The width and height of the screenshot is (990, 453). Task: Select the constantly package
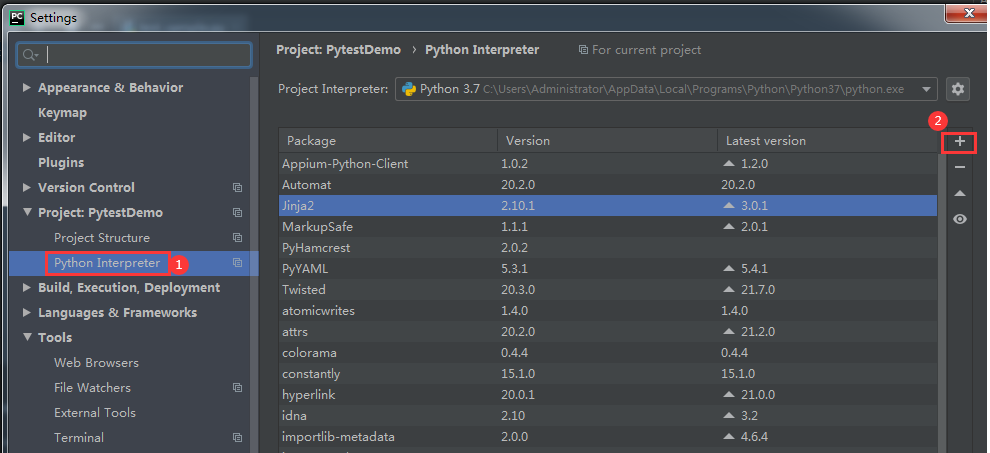[608, 373]
